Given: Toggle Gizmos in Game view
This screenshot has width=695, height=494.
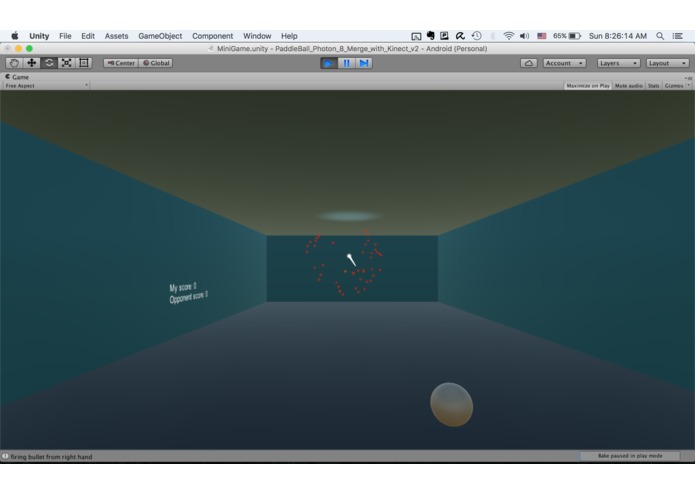Looking at the screenshot, I should click(674, 86).
